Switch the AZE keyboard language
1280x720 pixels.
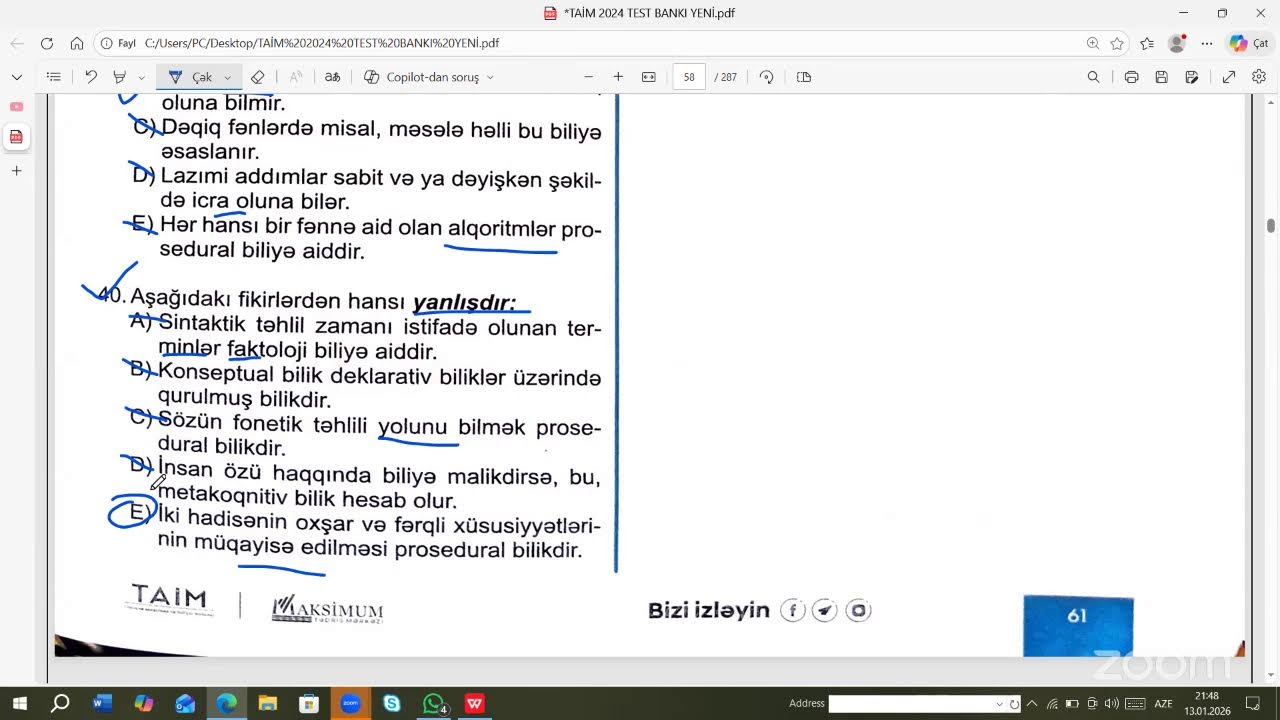tap(1164, 703)
